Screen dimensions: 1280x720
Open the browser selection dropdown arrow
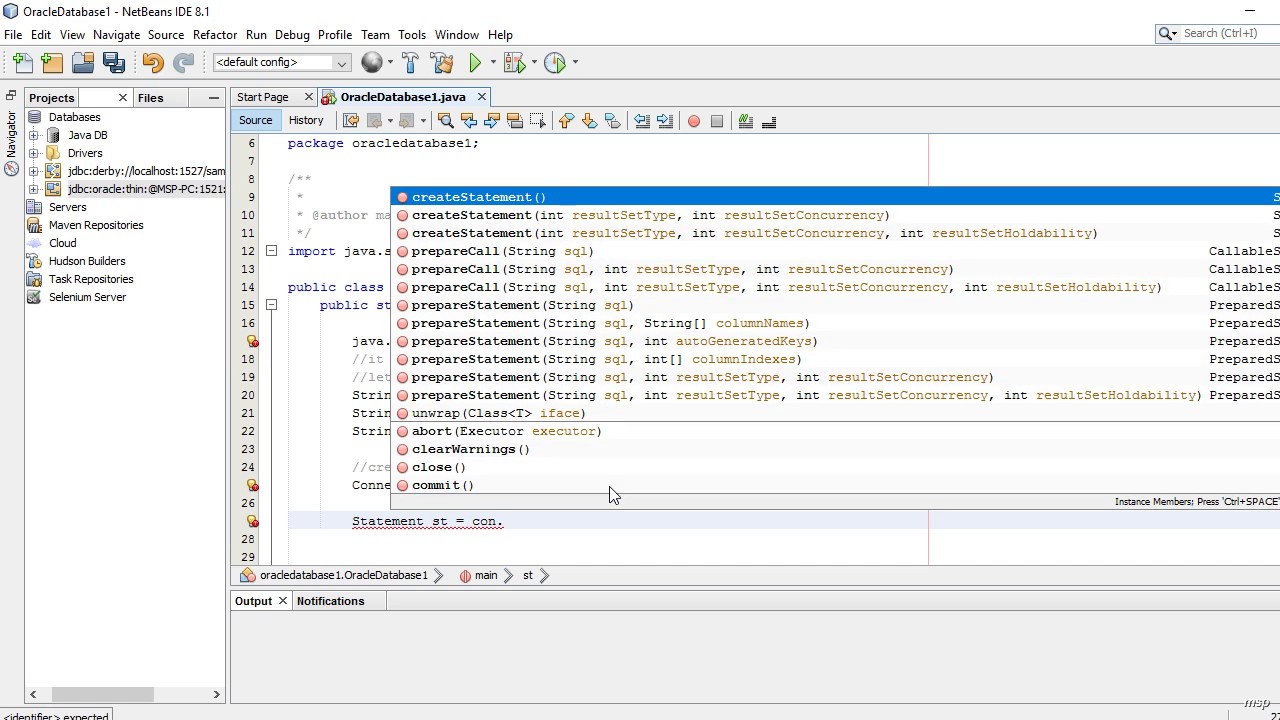390,62
